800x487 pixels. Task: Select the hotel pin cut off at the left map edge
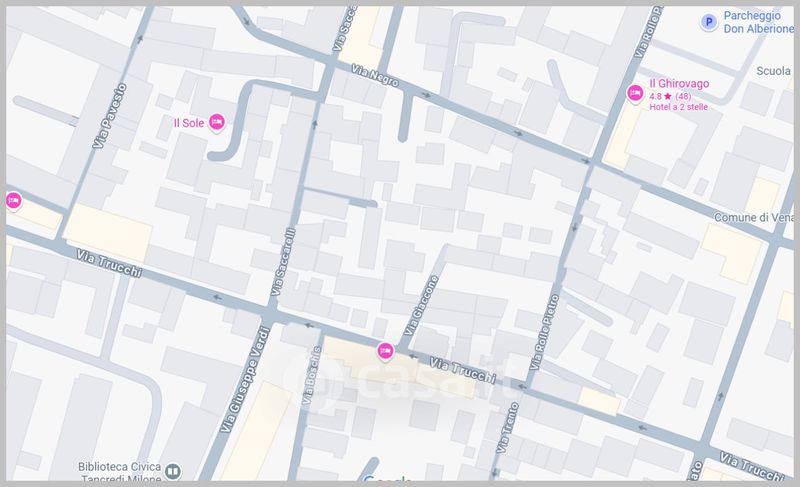click(13, 200)
